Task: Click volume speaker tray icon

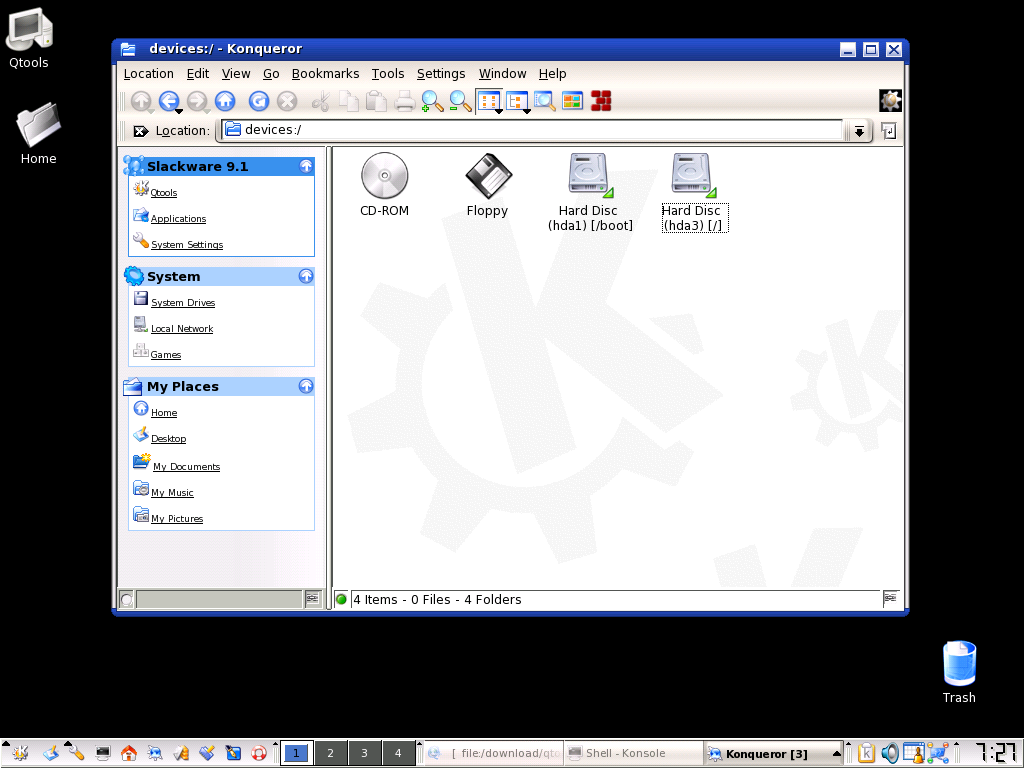Action: click(889, 753)
